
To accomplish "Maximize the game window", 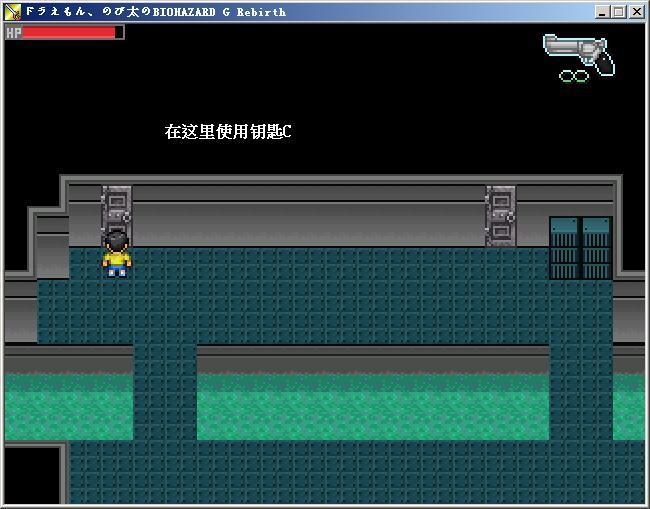I will [618, 12].
